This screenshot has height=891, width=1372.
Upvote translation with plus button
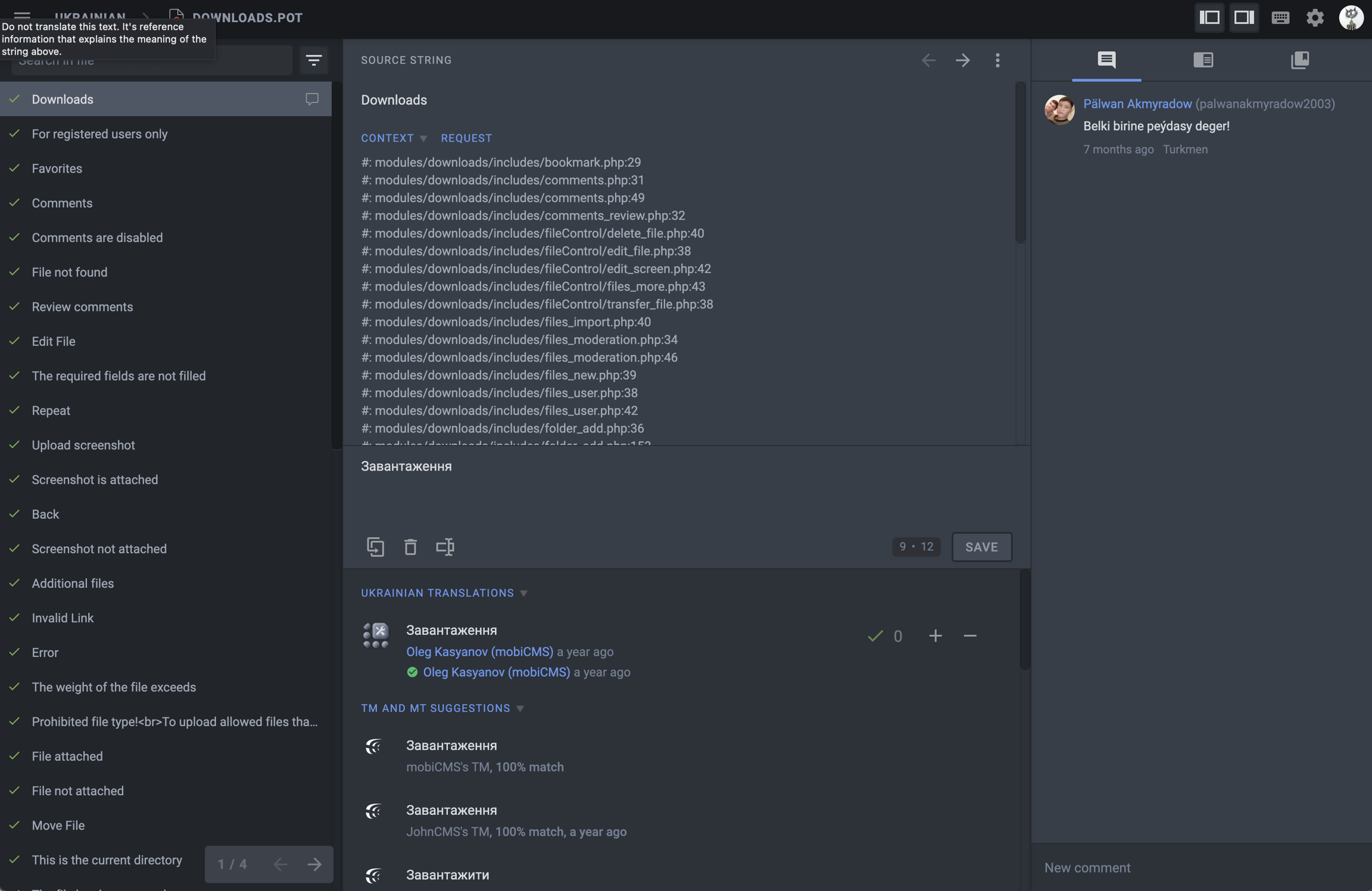pyautogui.click(x=935, y=635)
